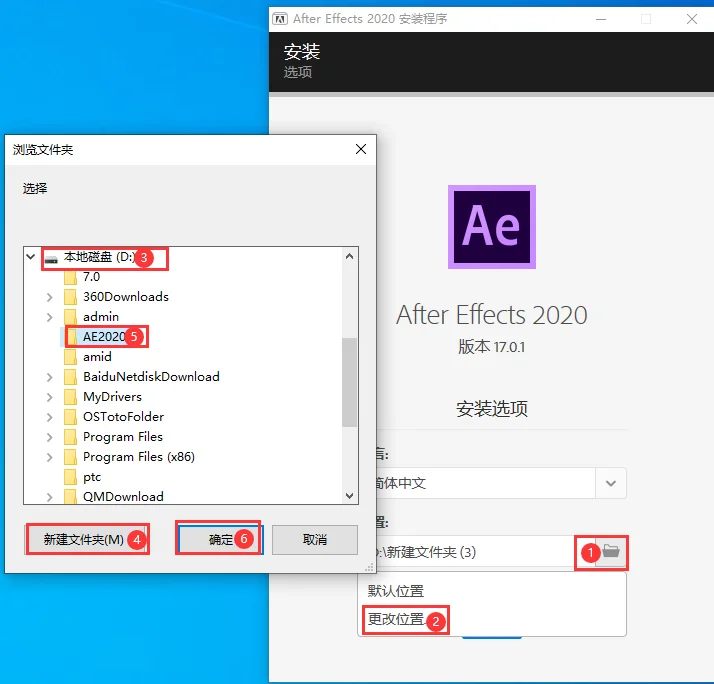Screen dimensions: 714x684
Task: Expand the admin folder node
Action: point(50,317)
